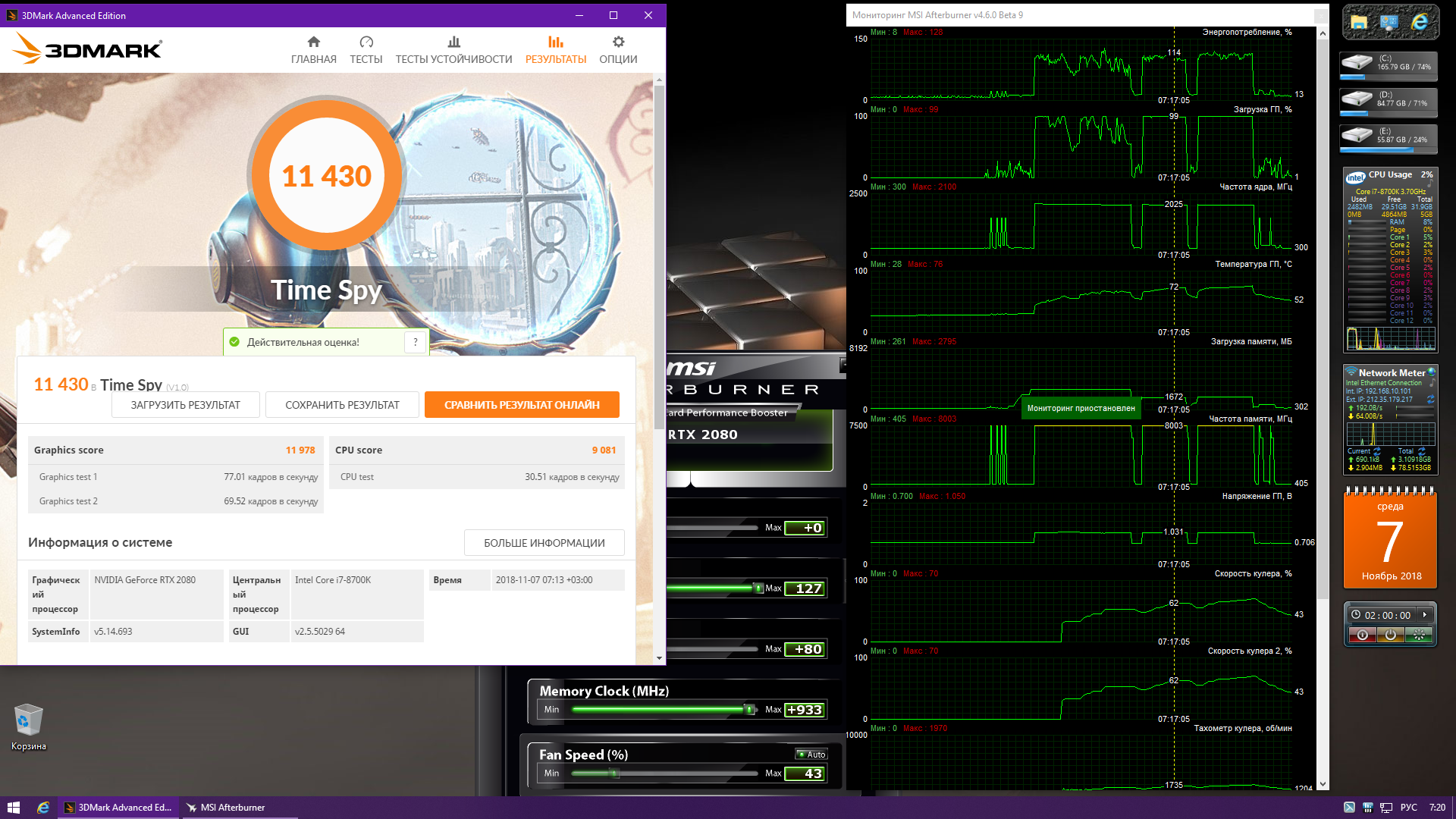Open File Explorer folder icon in sidebar launcher

[x=1359, y=23]
